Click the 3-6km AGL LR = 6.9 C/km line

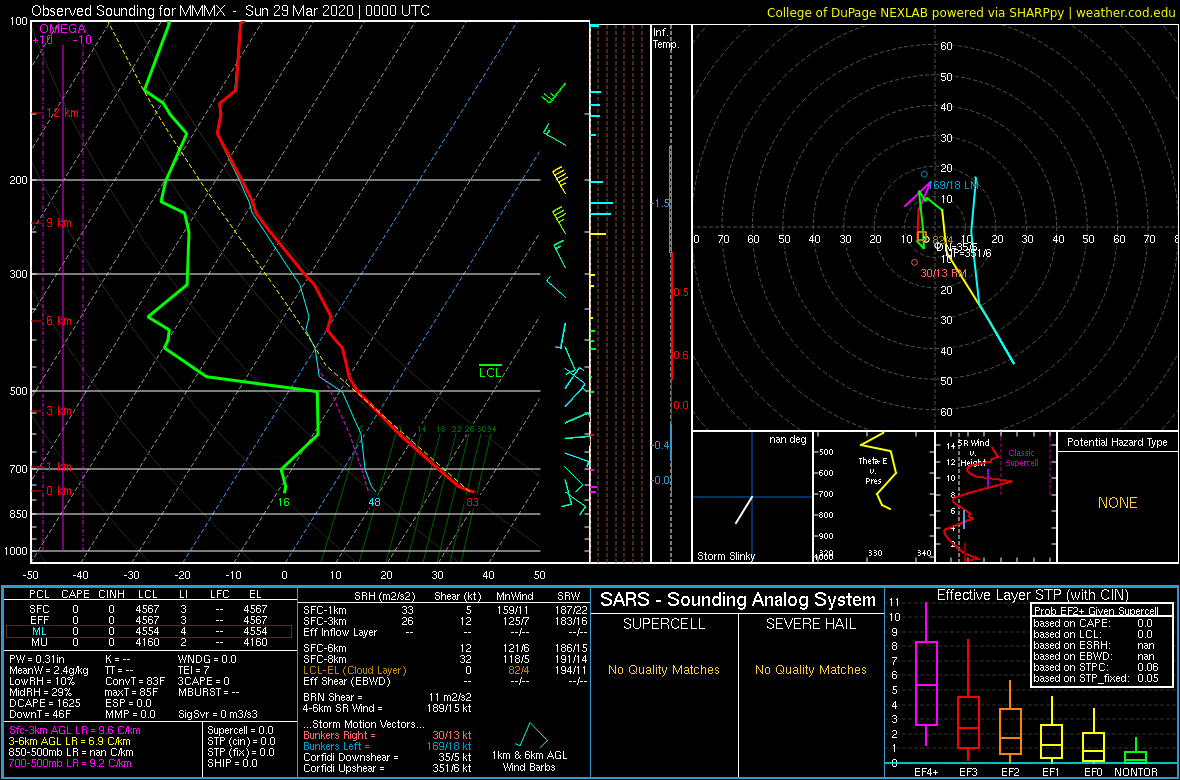[71, 741]
